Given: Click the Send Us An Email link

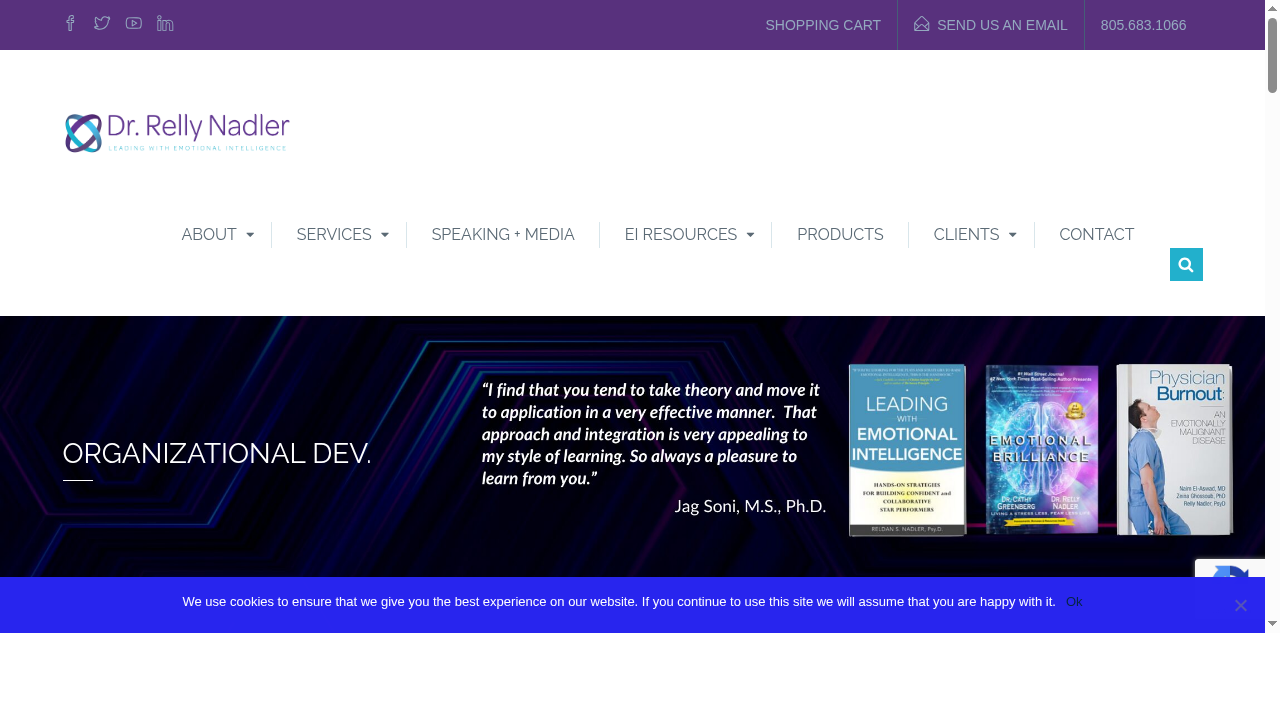Looking at the screenshot, I should pos(1002,25).
